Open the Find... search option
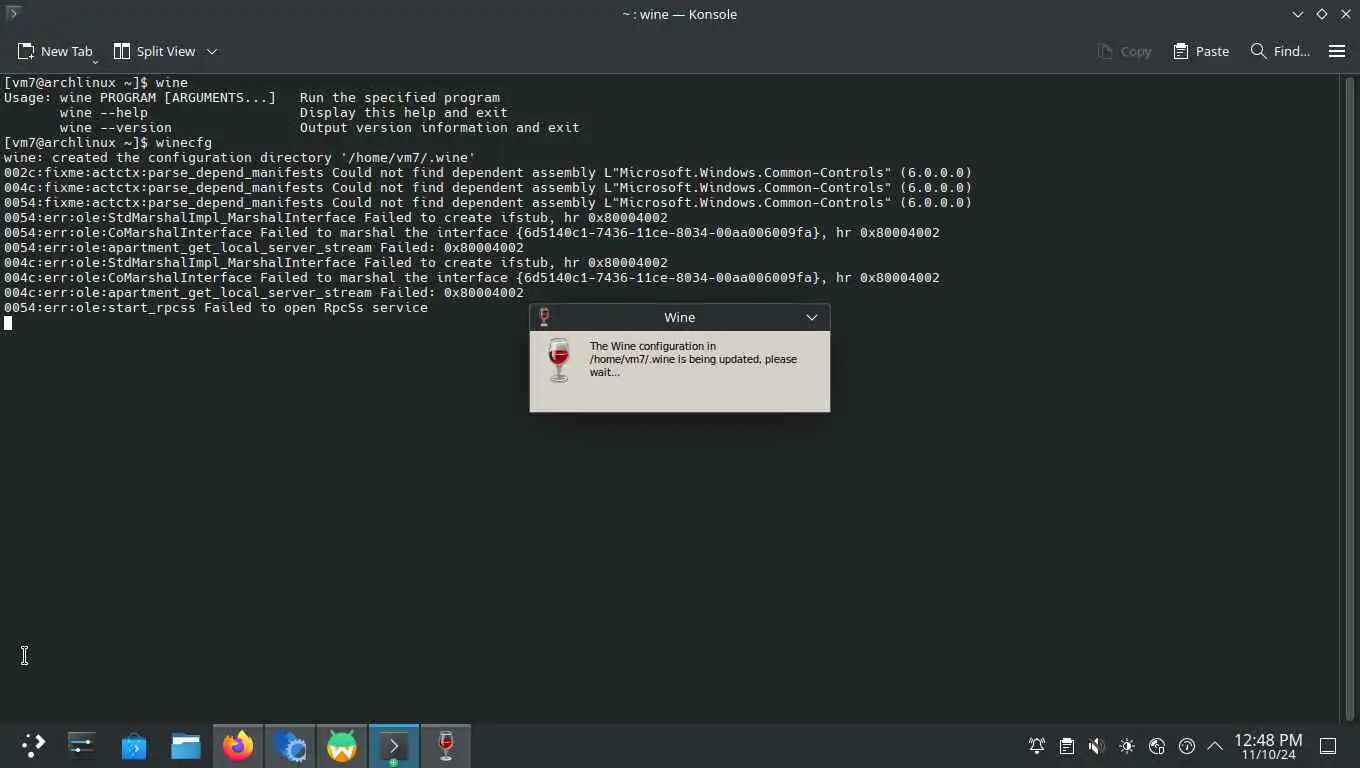 coord(1280,51)
